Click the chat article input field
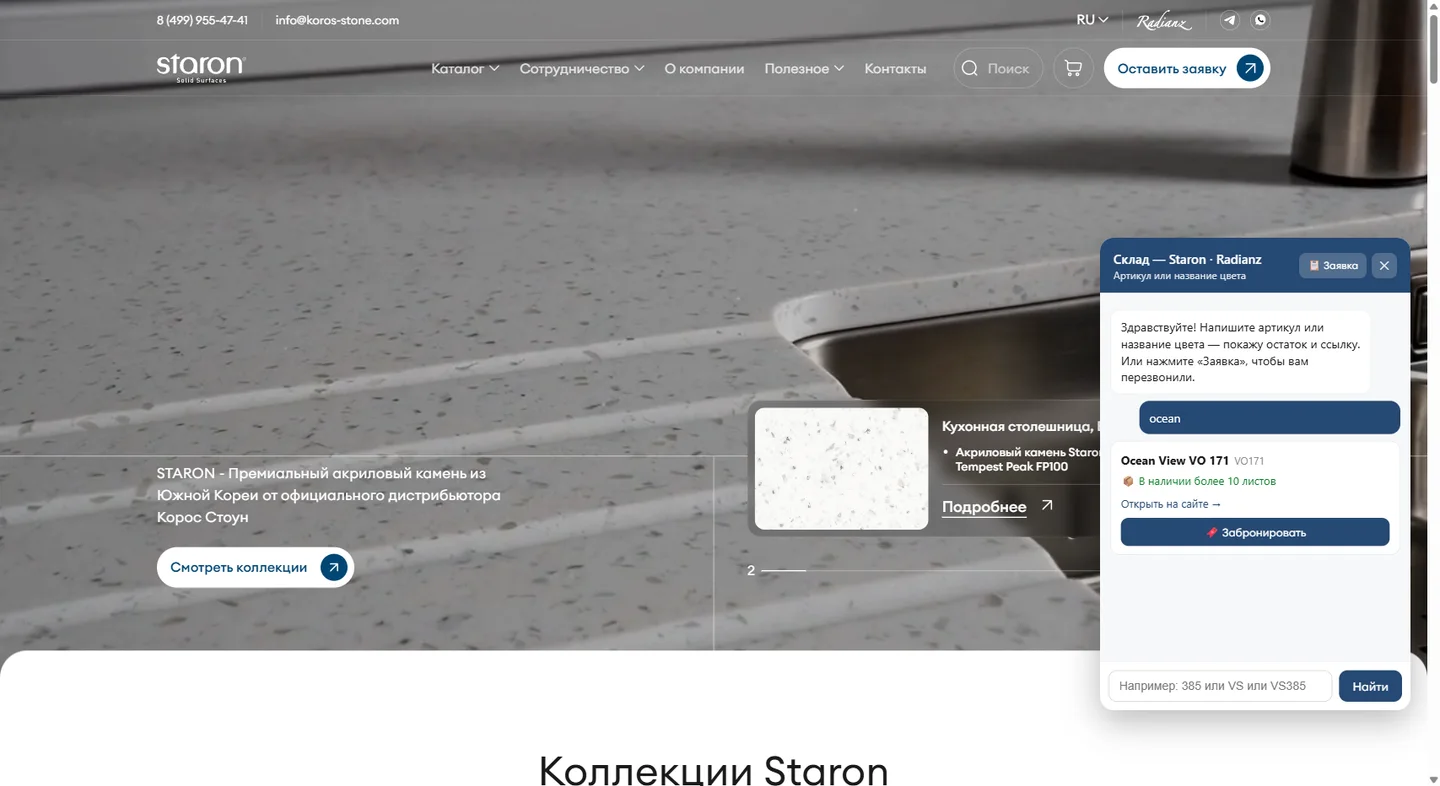1440x786 pixels. 1220,686
